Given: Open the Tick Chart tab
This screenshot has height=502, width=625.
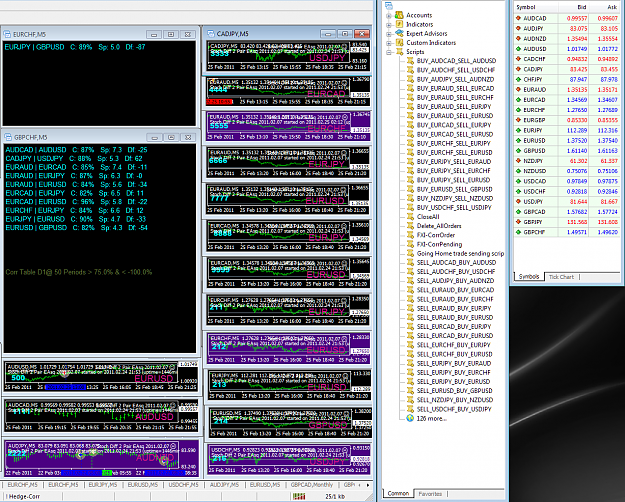Looking at the screenshot, I should (561, 277).
